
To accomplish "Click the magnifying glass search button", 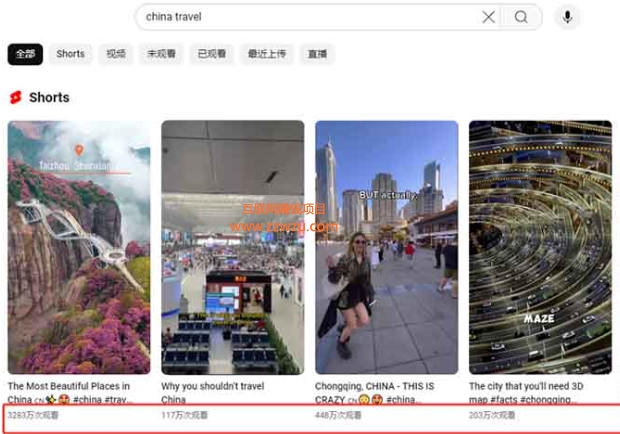I will [521, 17].
